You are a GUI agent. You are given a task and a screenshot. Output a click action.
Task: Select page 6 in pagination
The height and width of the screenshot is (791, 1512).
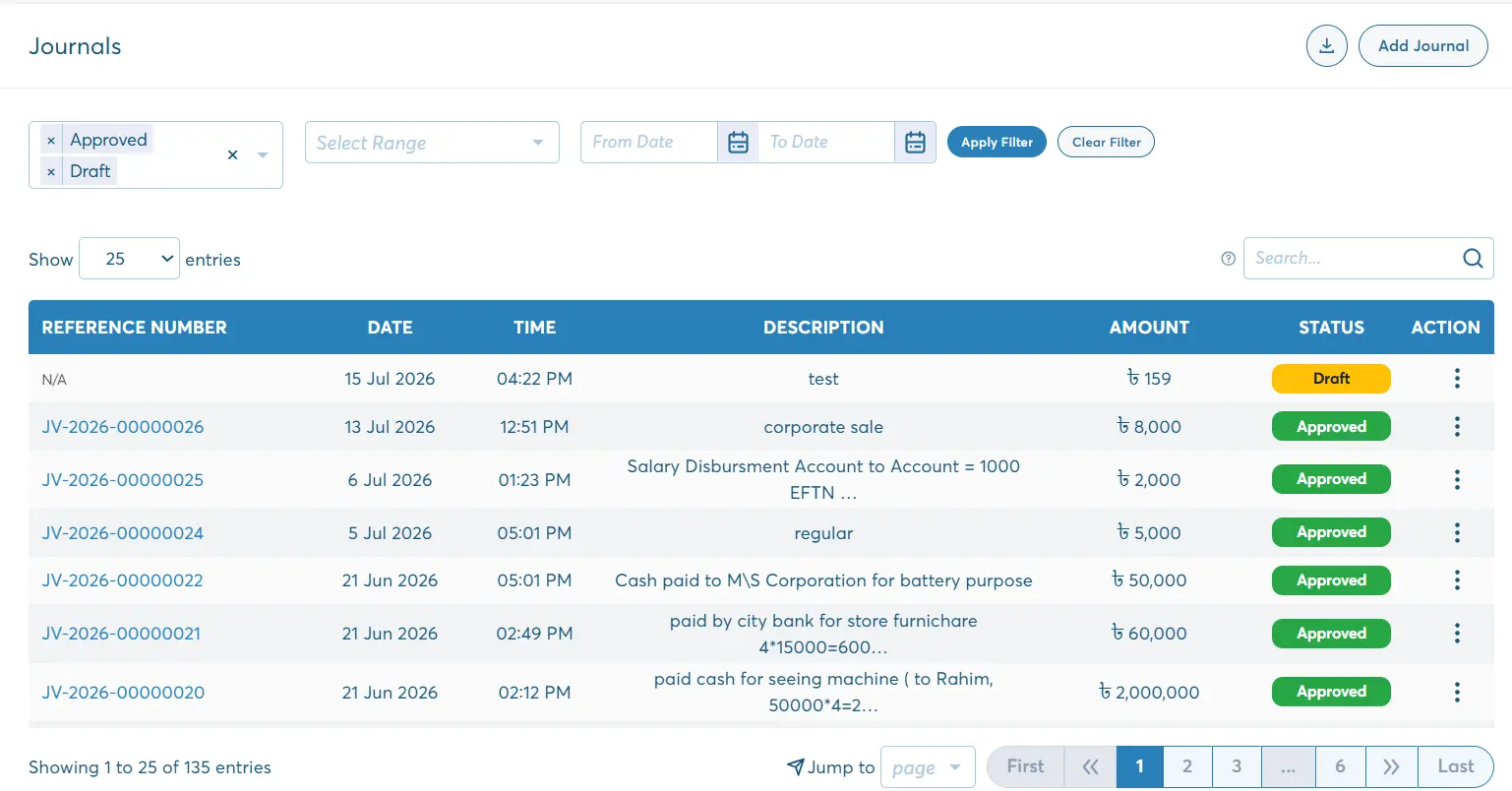(1340, 766)
